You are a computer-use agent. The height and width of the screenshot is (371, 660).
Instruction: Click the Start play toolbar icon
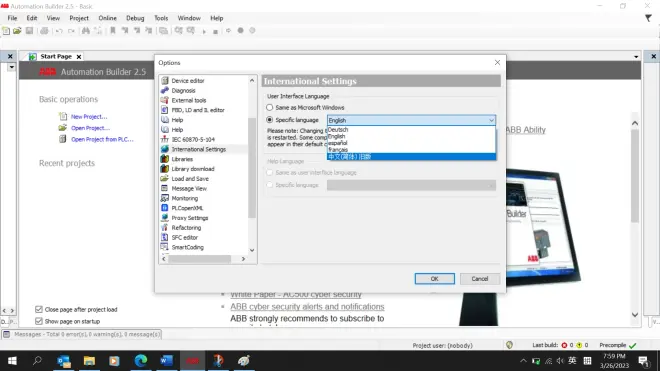pos(204,31)
